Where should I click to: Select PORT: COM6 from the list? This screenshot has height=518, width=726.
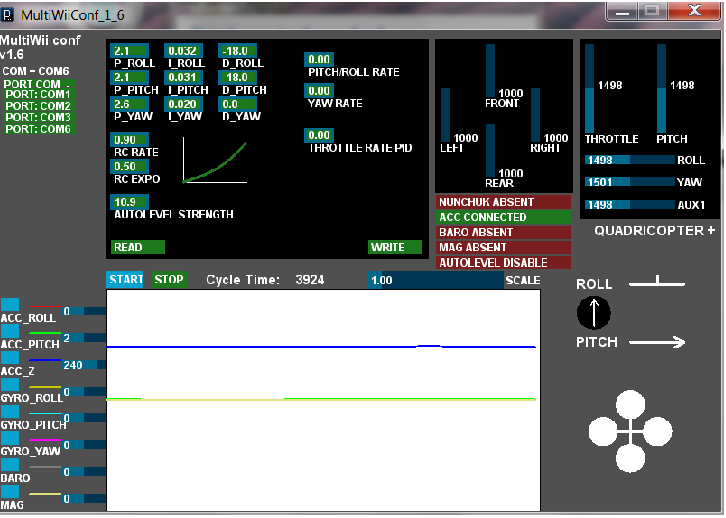pos(39,129)
